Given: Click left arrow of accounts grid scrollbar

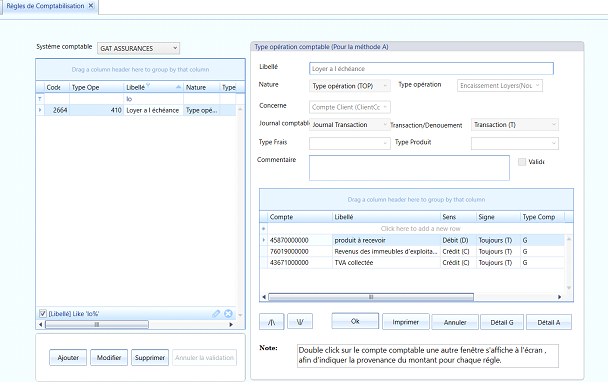Looking at the screenshot, I should click(x=264, y=297).
